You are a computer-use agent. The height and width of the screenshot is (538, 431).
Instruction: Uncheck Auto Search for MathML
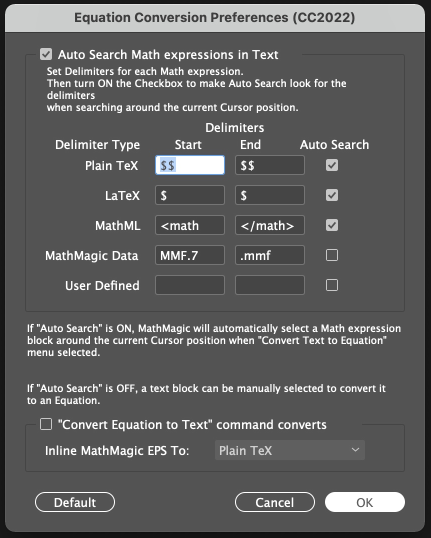pos(332,225)
